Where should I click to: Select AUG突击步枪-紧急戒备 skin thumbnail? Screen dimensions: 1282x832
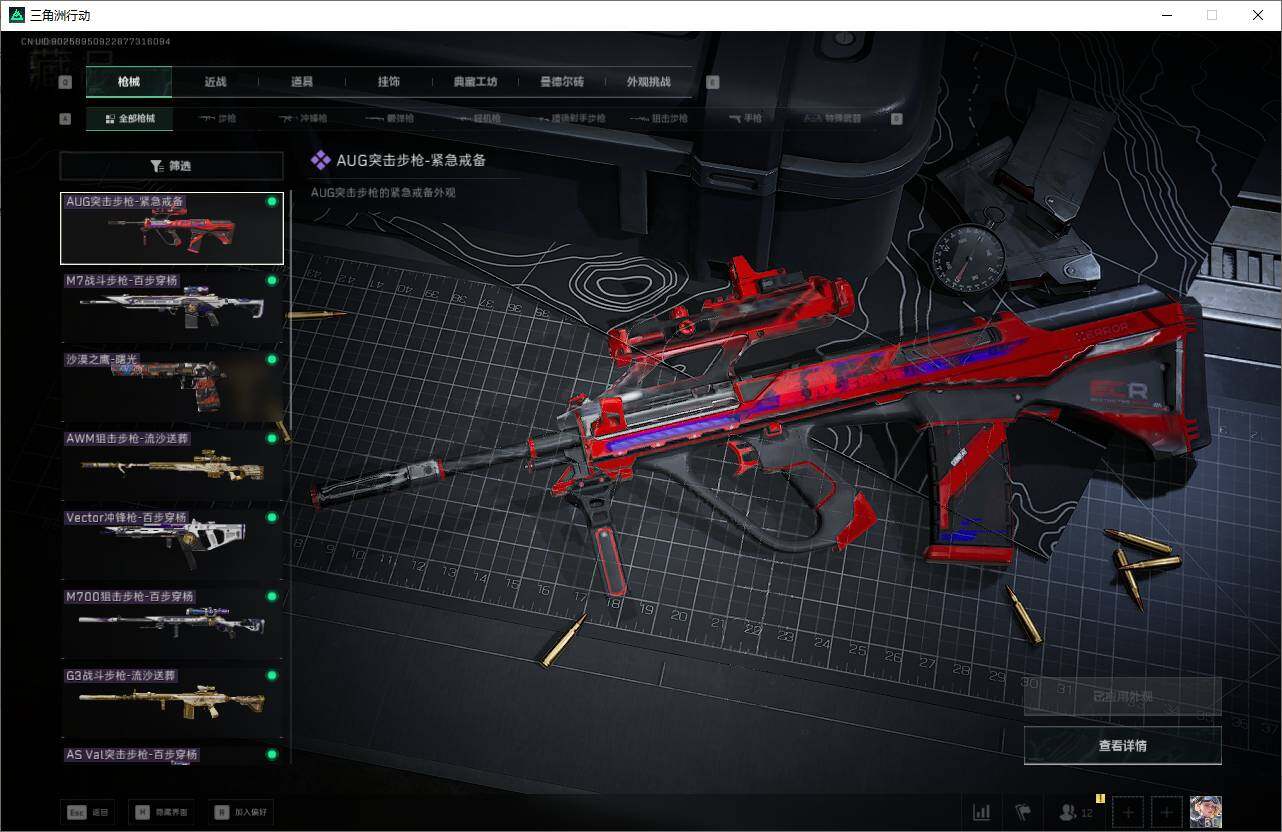[172, 228]
